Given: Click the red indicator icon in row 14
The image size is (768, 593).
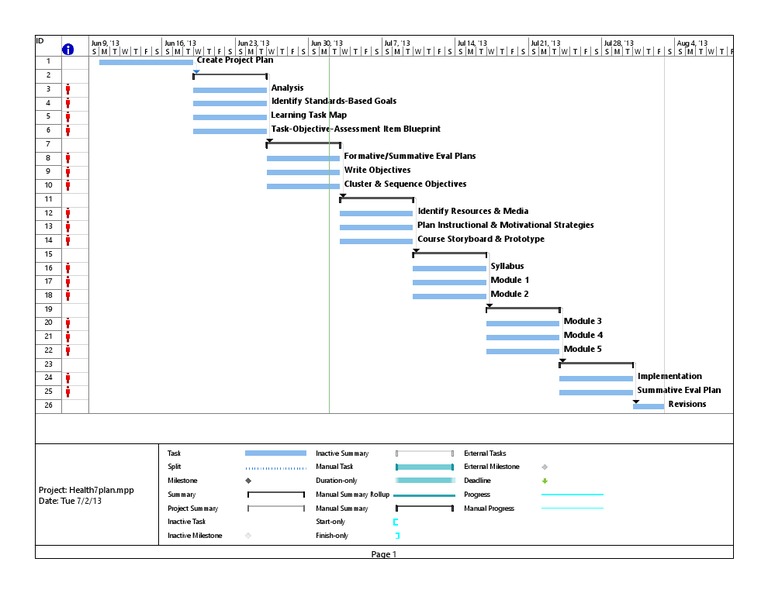Looking at the screenshot, I should tap(68, 240).
